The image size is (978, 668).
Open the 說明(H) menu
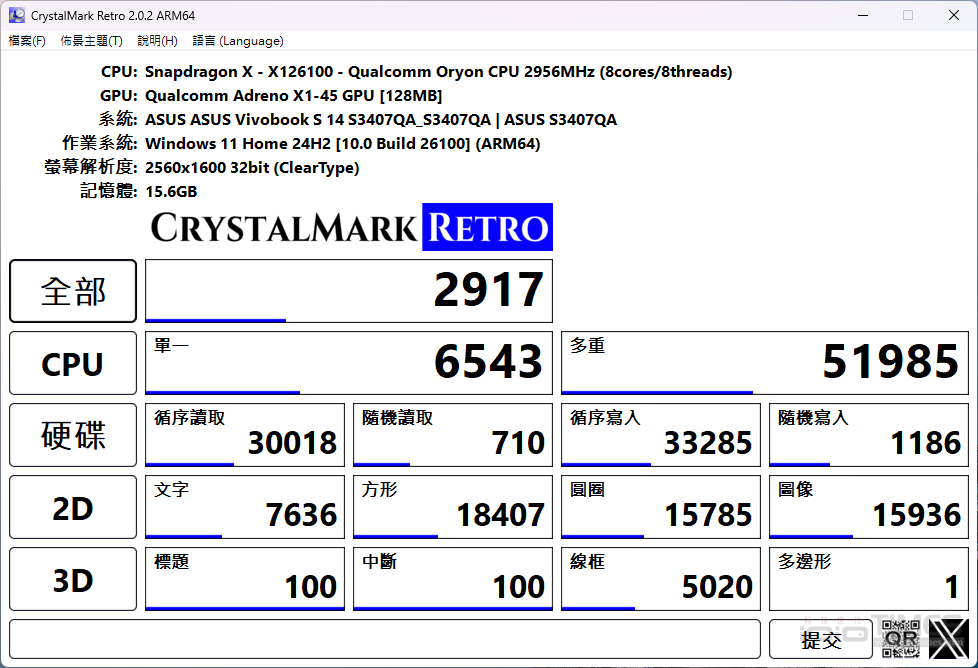click(157, 41)
